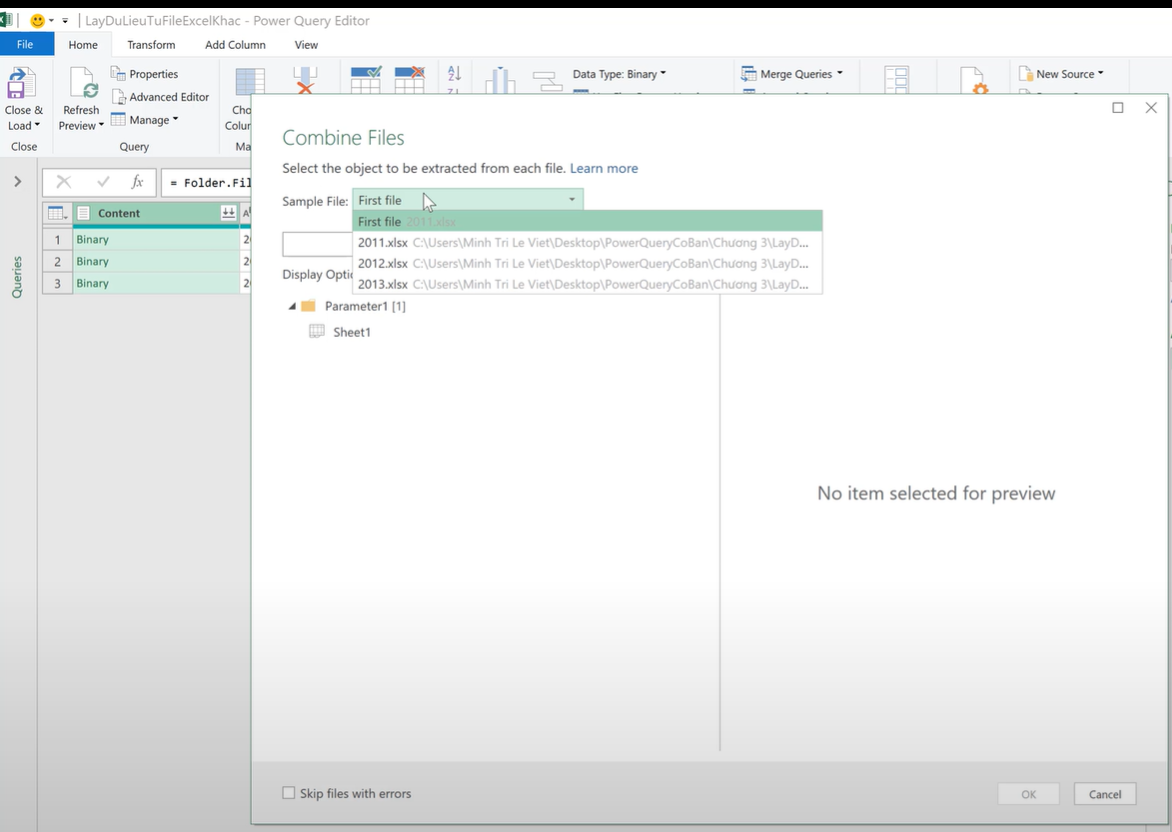Click the Cancel button
The image size is (1172, 832).
(1104, 794)
